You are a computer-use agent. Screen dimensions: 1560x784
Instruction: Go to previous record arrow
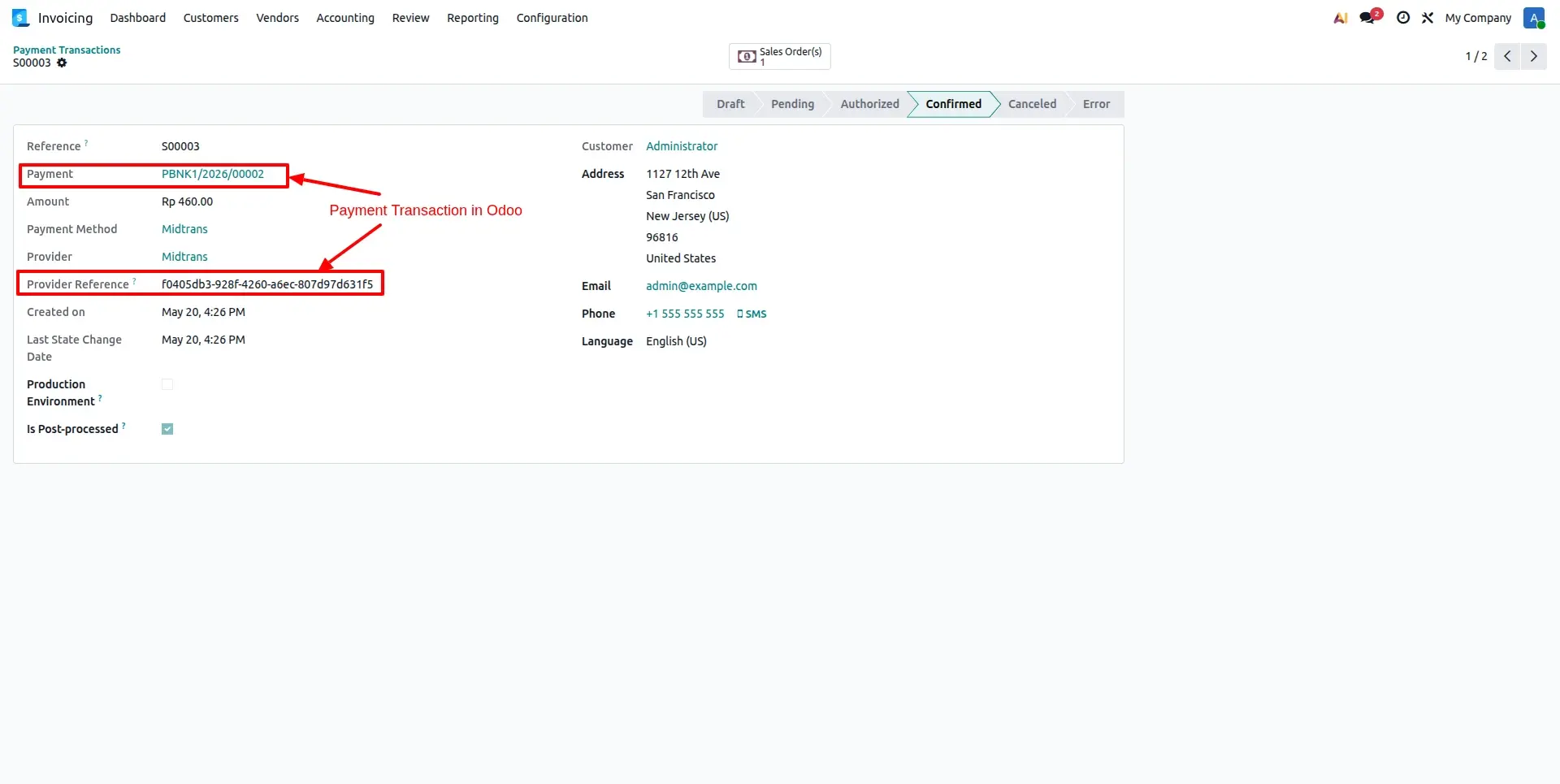(x=1507, y=56)
